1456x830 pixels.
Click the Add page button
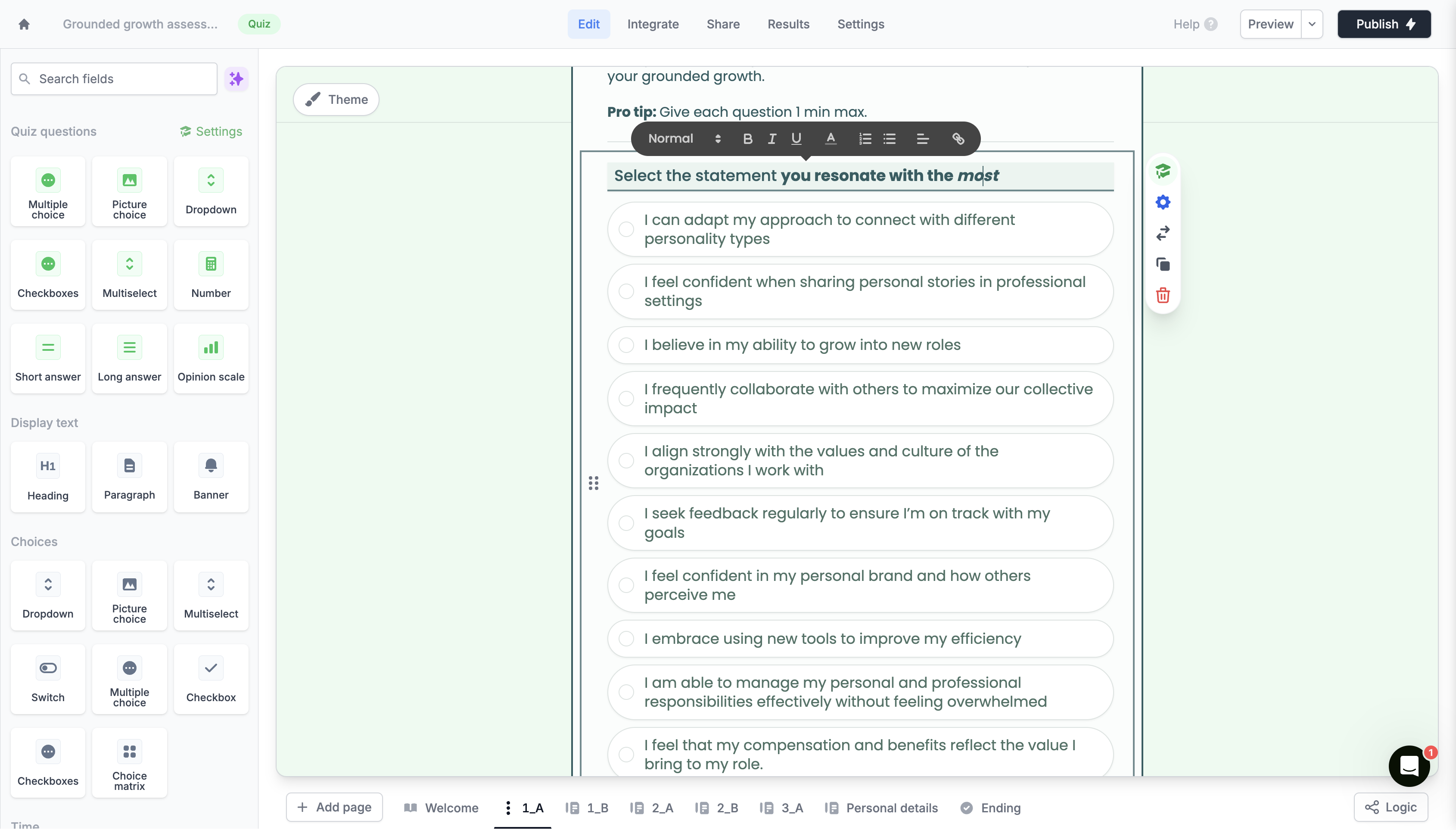click(x=334, y=807)
